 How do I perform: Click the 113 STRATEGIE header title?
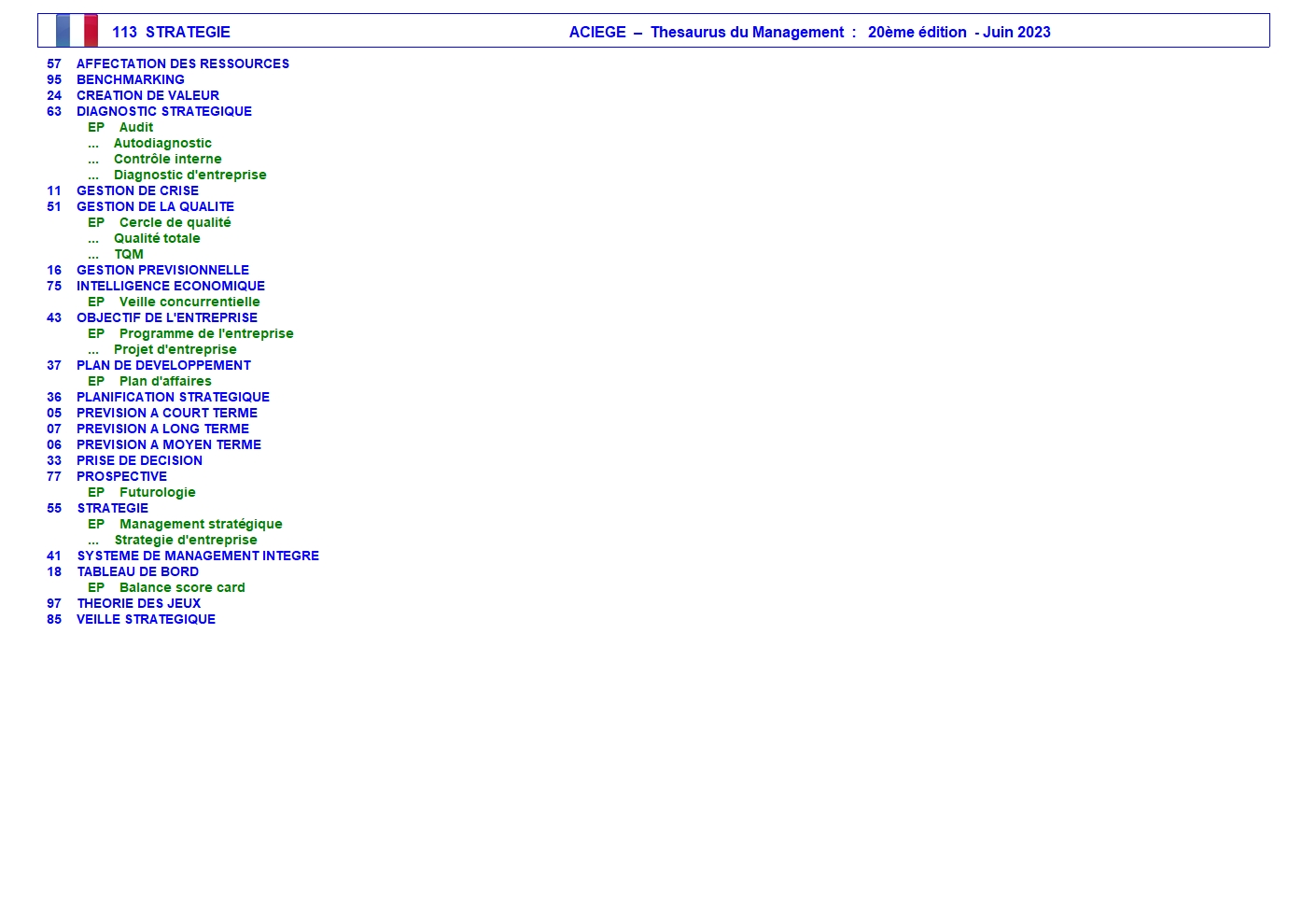(171, 32)
